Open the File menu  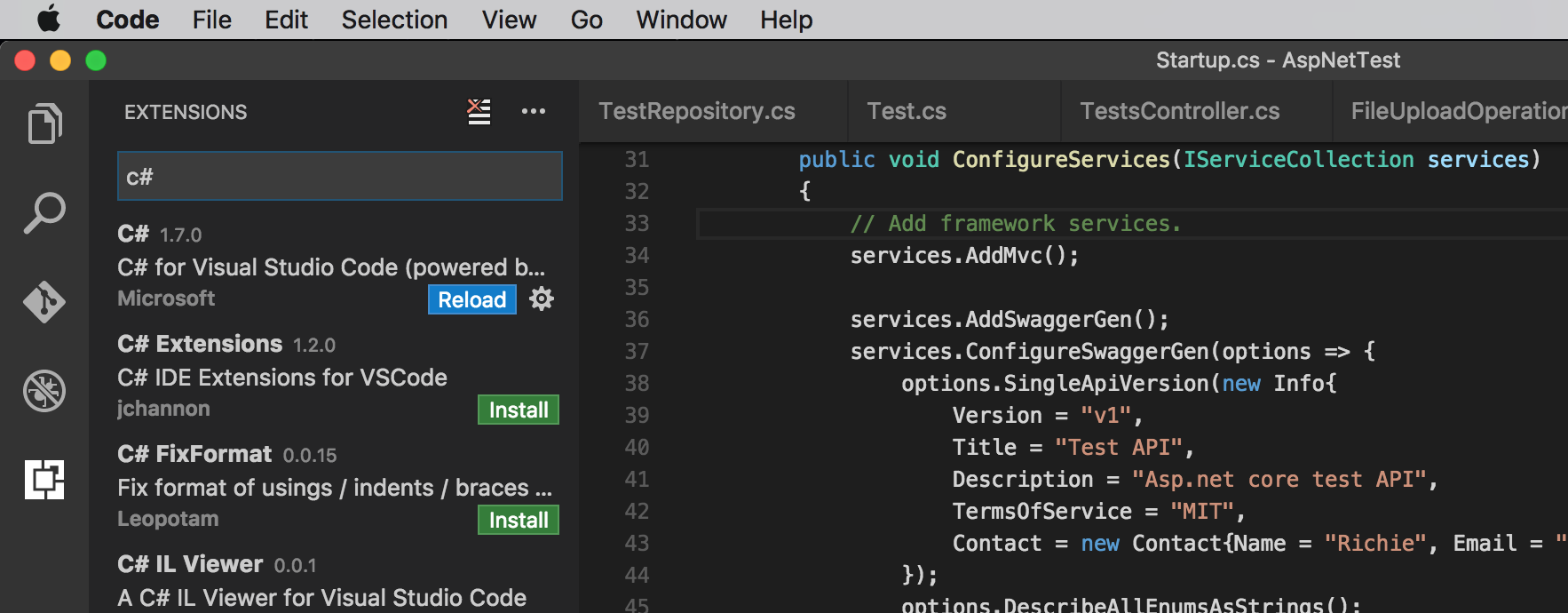(211, 20)
